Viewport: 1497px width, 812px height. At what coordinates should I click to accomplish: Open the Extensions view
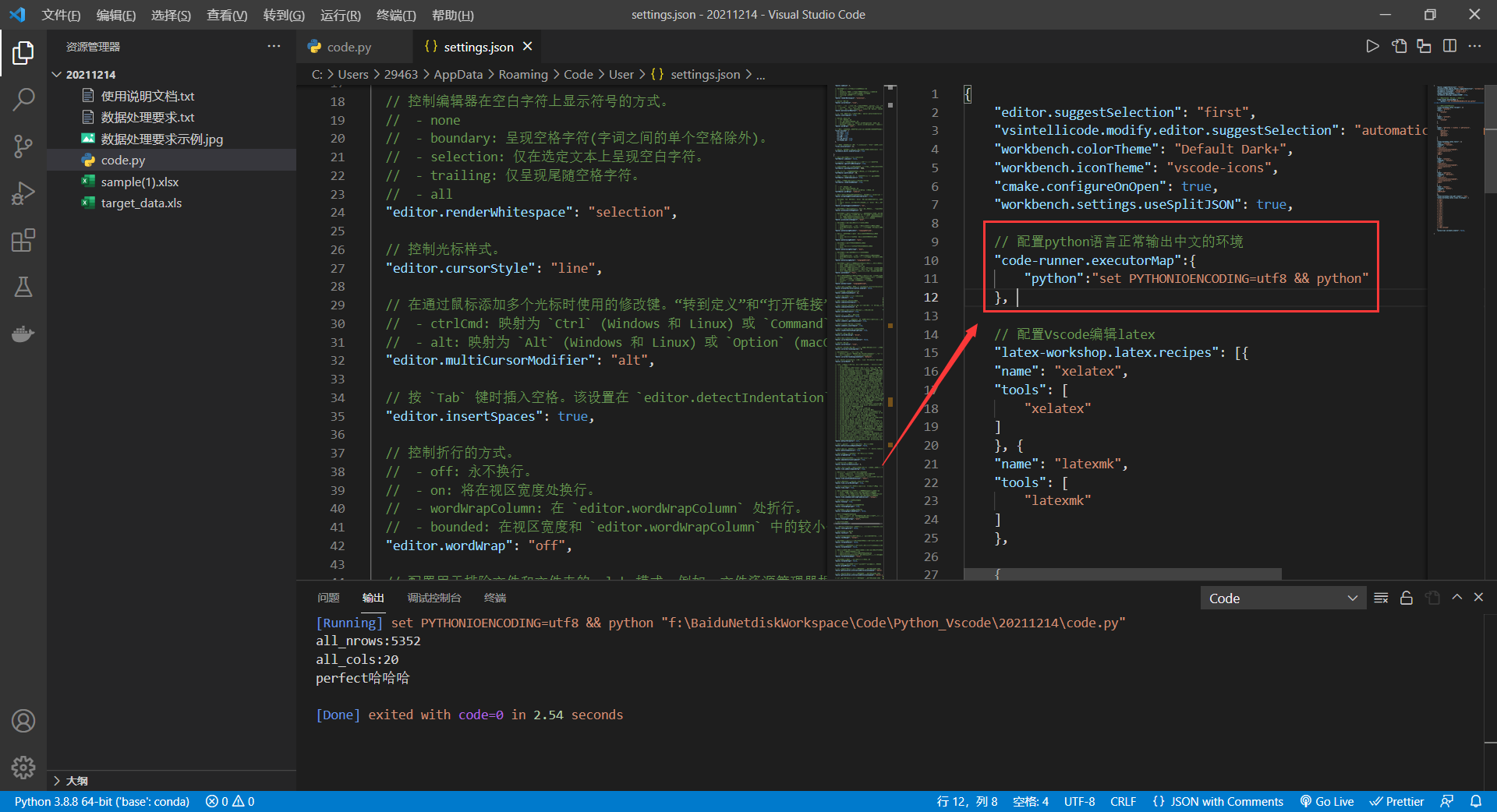coord(23,240)
